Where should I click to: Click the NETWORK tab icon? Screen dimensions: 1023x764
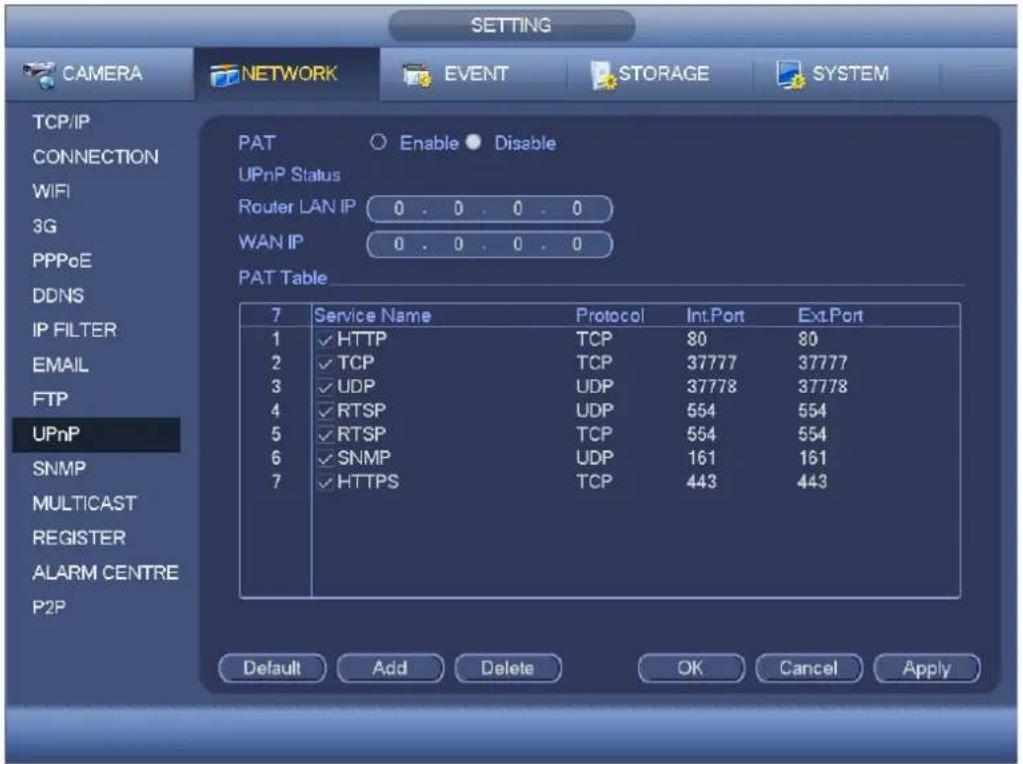[224, 75]
